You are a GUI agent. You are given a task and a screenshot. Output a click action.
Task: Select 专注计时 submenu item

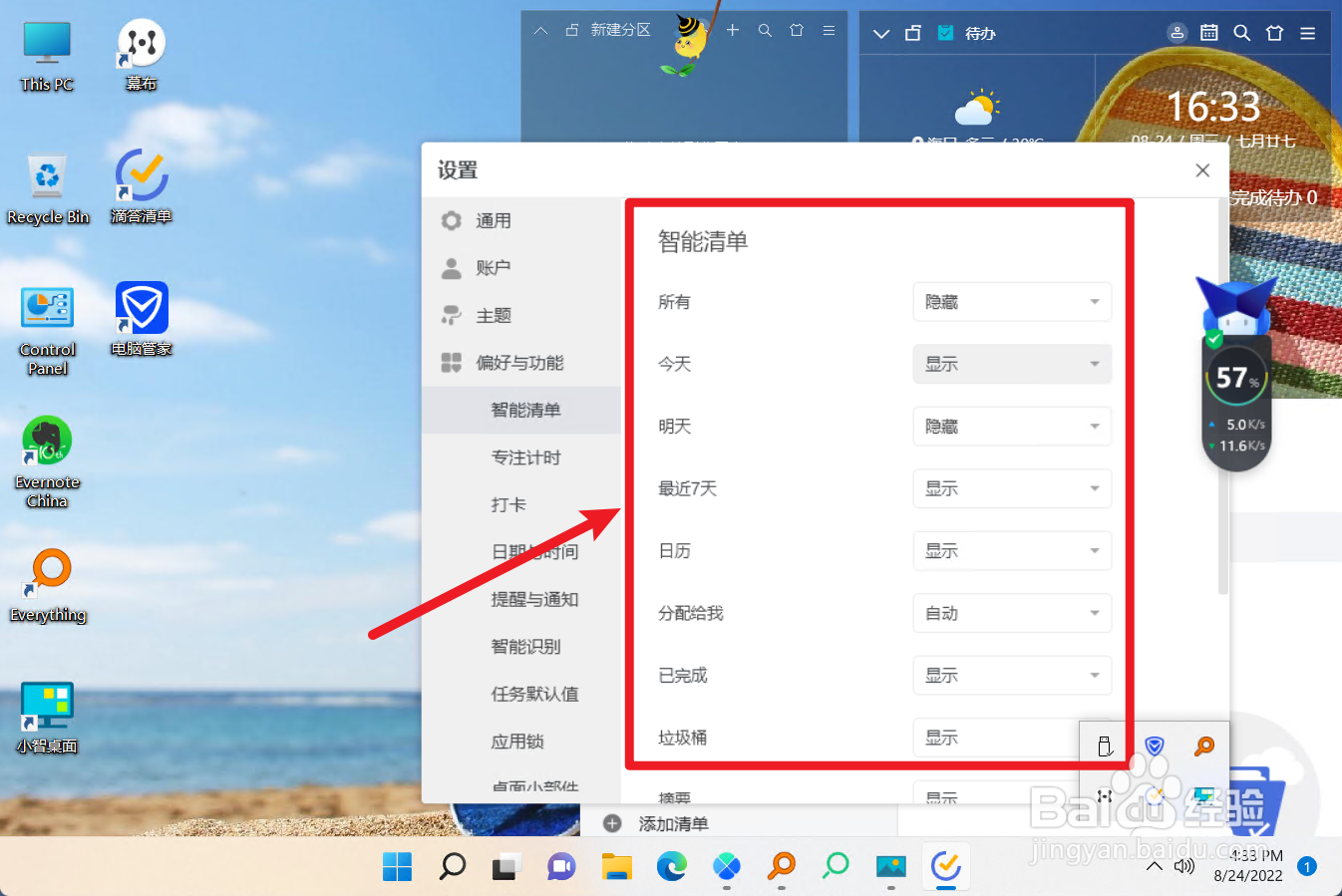pyautogui.click(x=521, y=457)
